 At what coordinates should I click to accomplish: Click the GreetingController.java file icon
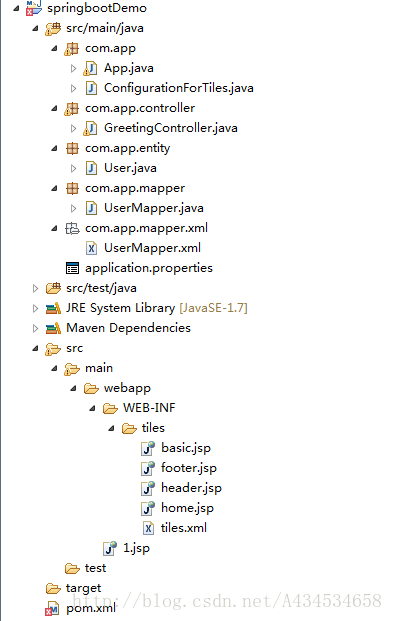point(91,128)
